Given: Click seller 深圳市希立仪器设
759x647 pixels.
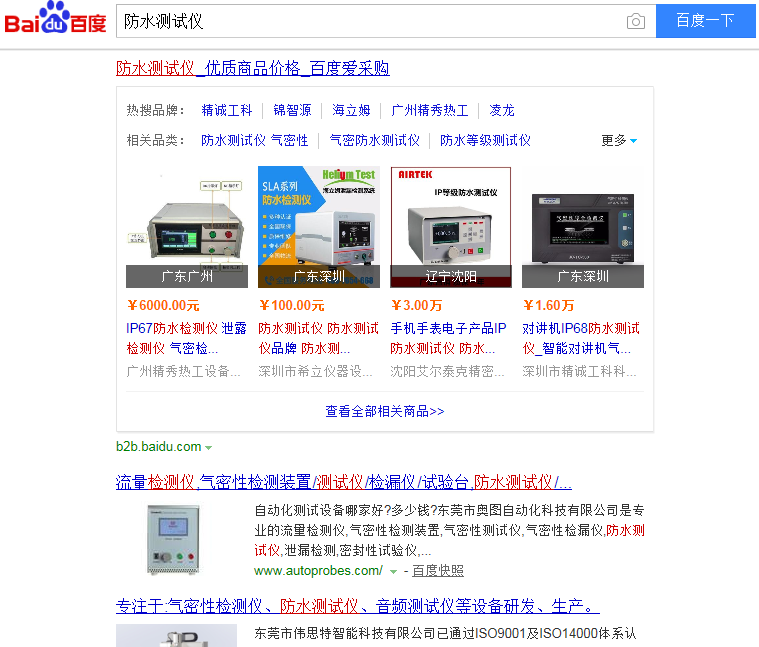Looking at the screenshot, I should [x=316, y=371].
